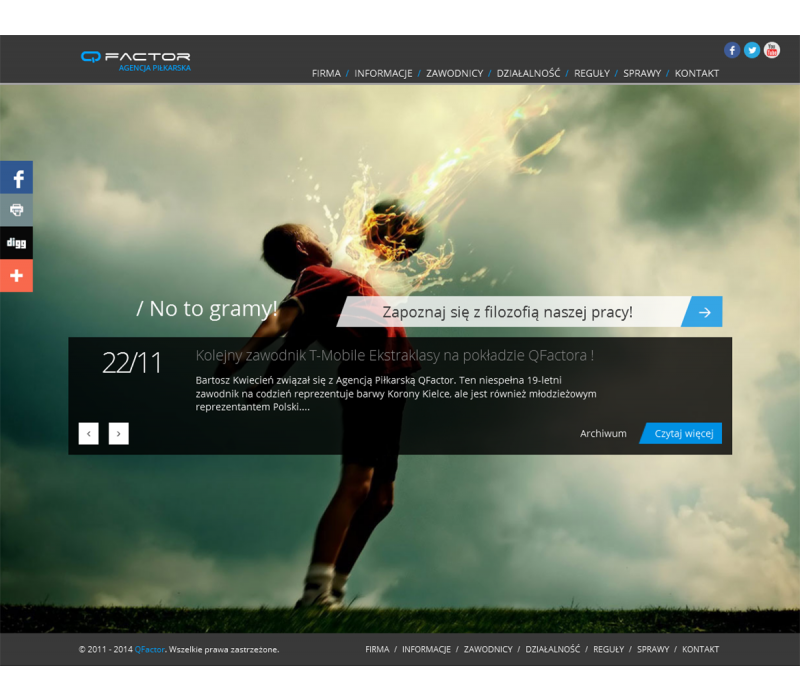Open the Archiwum link
The image size is (800, 700).
pos(603,433)
